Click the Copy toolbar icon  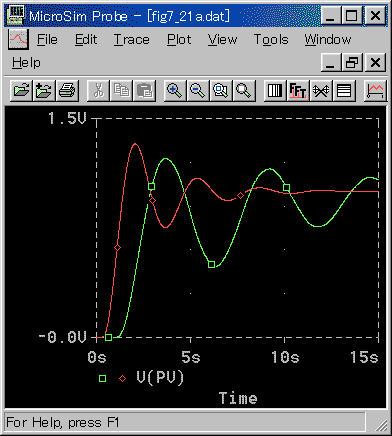point(121,90)
